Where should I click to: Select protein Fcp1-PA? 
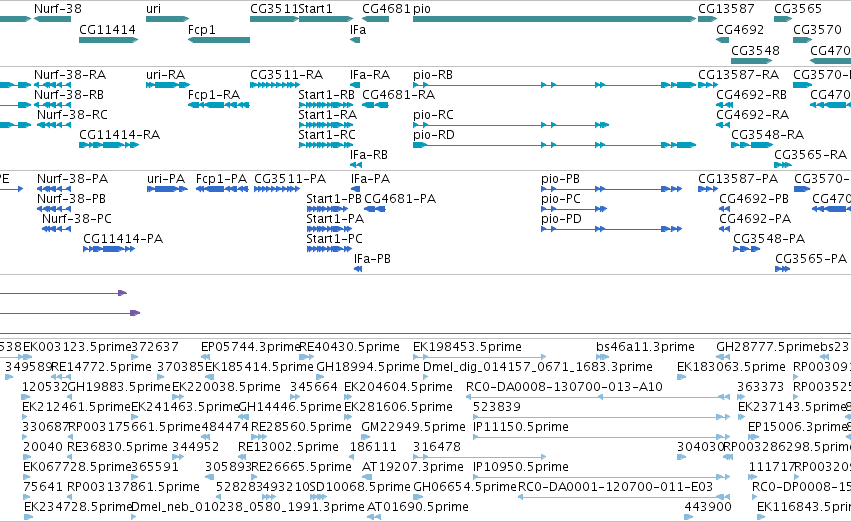(221, 179)
